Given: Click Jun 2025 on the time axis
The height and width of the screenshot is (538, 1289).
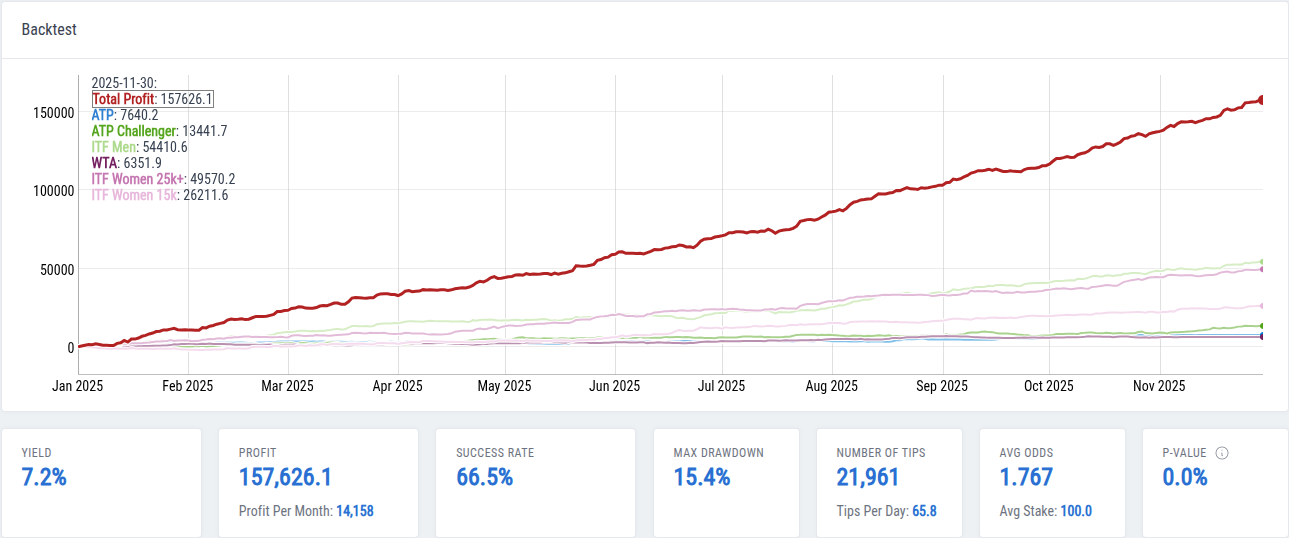Looking at the screenshot, I should coord(614,386).
